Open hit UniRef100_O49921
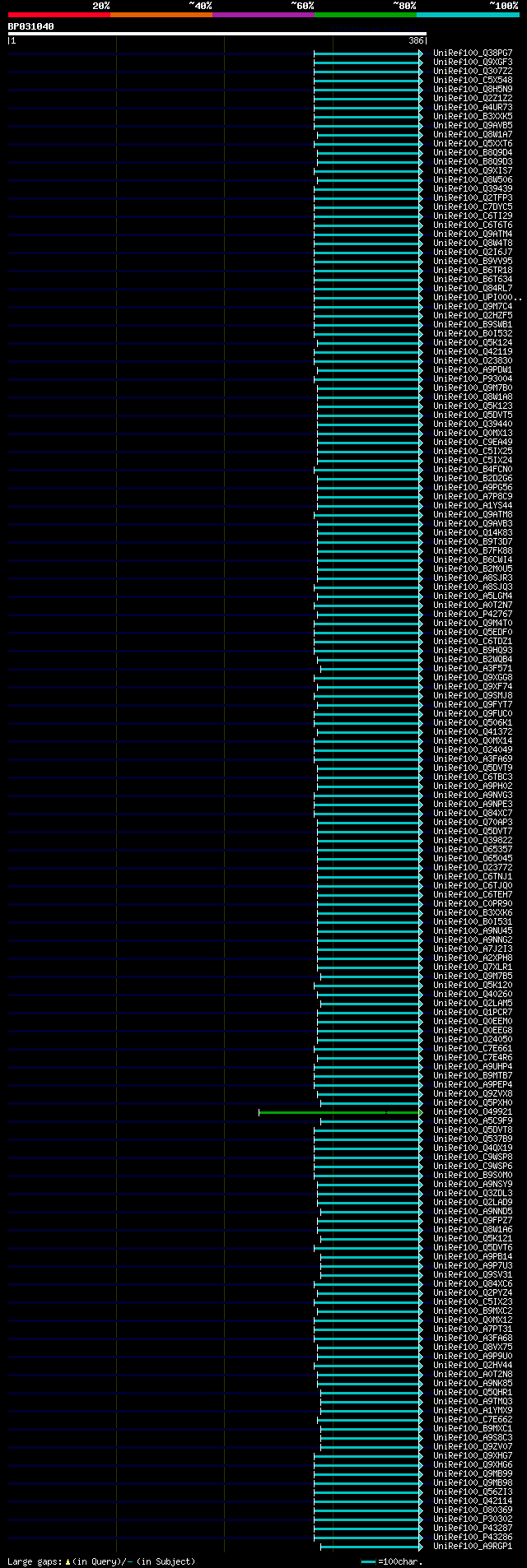 click(473, 1111)
